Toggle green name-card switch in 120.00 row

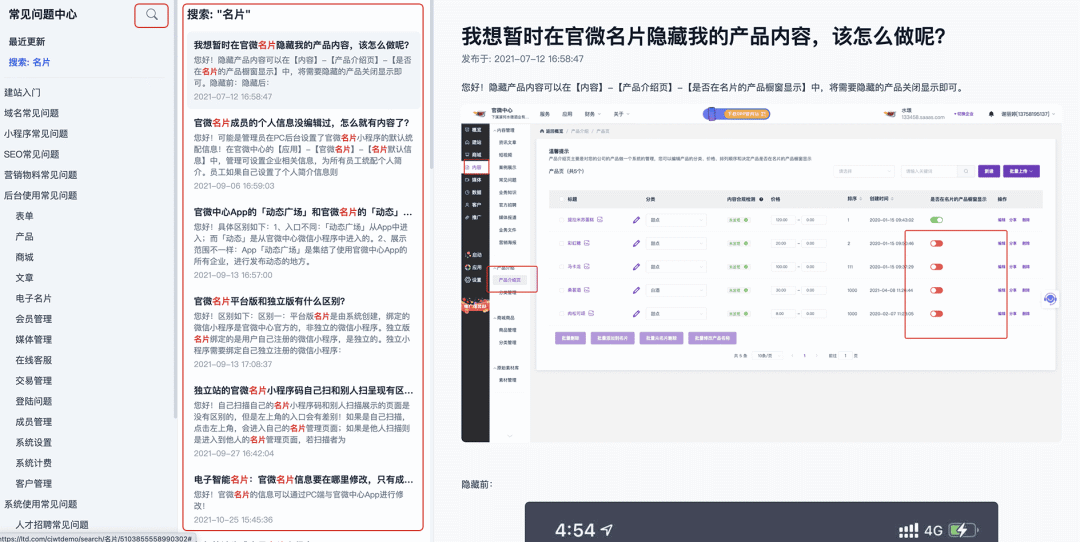coord(936,220)
